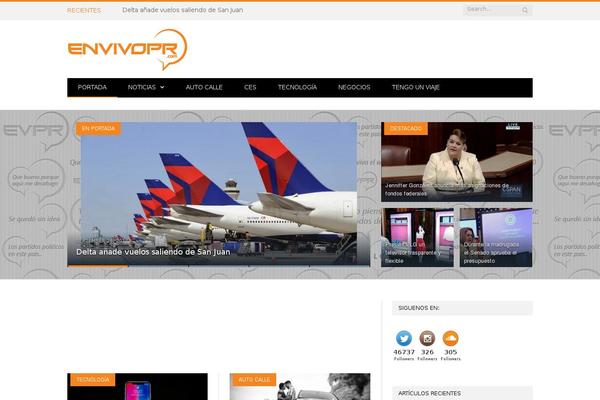Click the 46737 Twitter followers count

(x=404, y=352)
